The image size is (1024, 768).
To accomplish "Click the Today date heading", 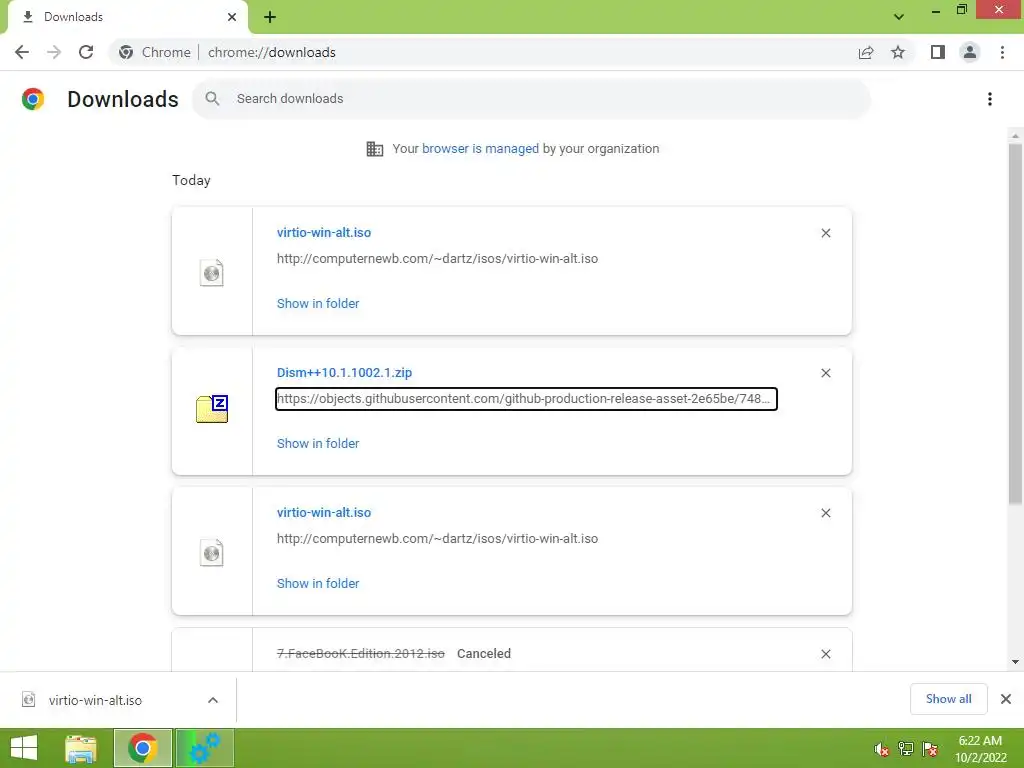I will 191,180.
